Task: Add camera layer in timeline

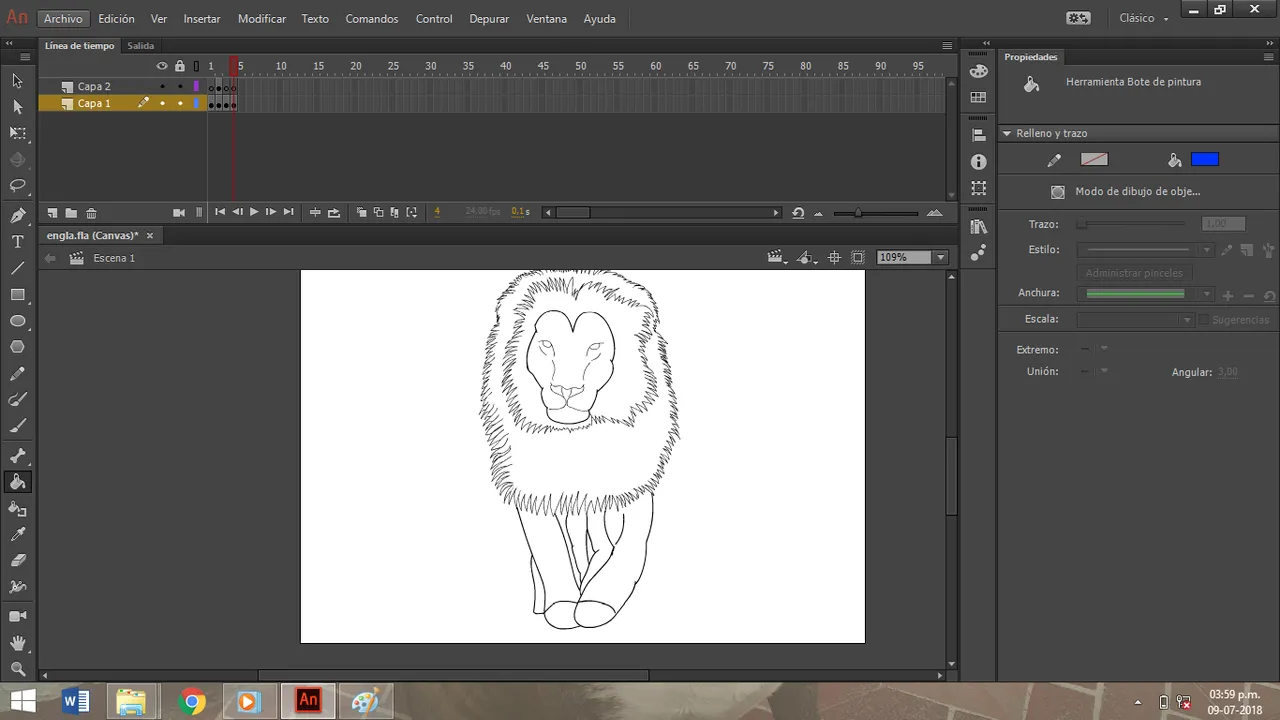Action: tap(179, 213)
